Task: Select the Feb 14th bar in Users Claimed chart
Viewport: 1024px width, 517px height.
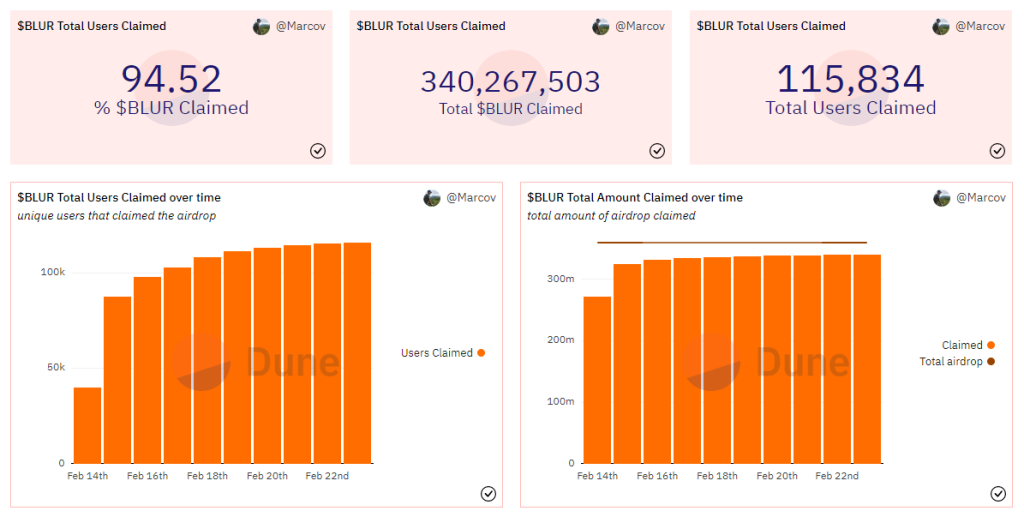Action: [88, 426]
